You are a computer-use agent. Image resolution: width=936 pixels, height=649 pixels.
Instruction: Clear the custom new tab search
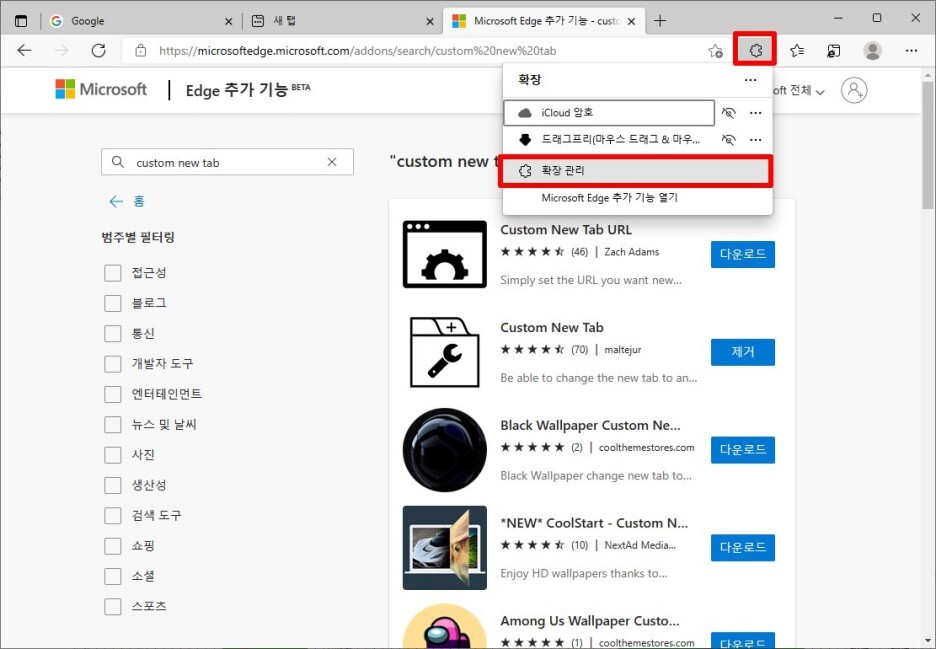332,162
